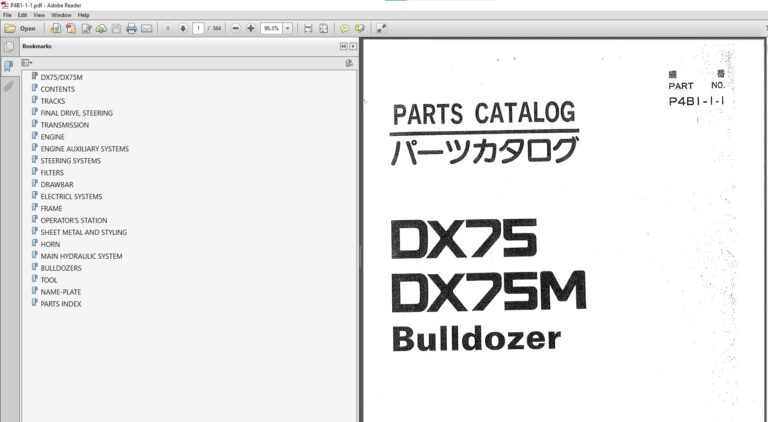768x422 pixels.
Task: Switch to read mode icon
Action: pos(381,28)
